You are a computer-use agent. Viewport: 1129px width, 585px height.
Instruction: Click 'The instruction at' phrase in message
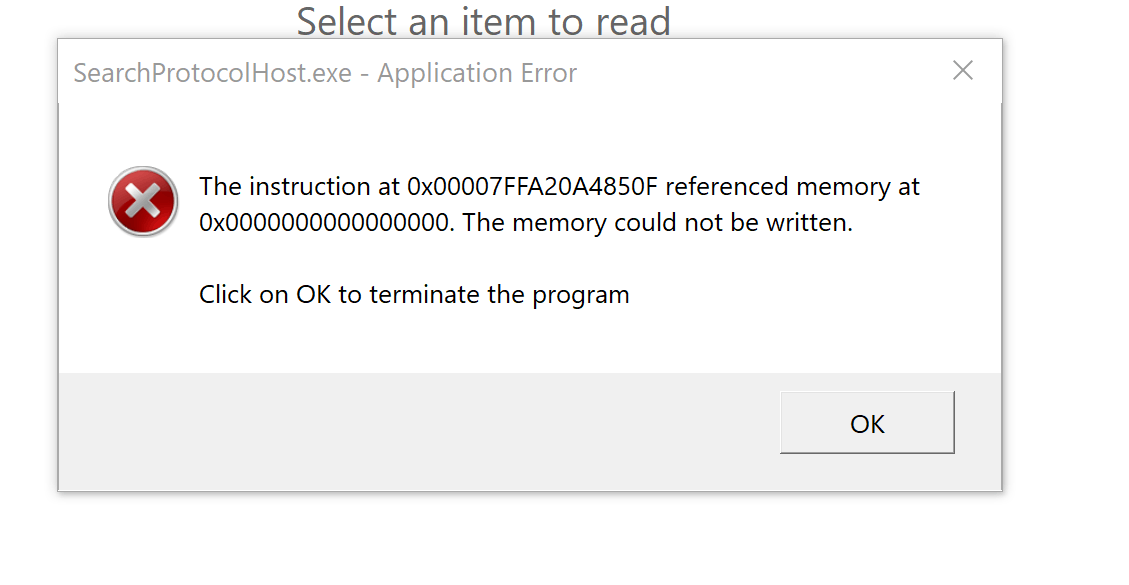point(300,187)
